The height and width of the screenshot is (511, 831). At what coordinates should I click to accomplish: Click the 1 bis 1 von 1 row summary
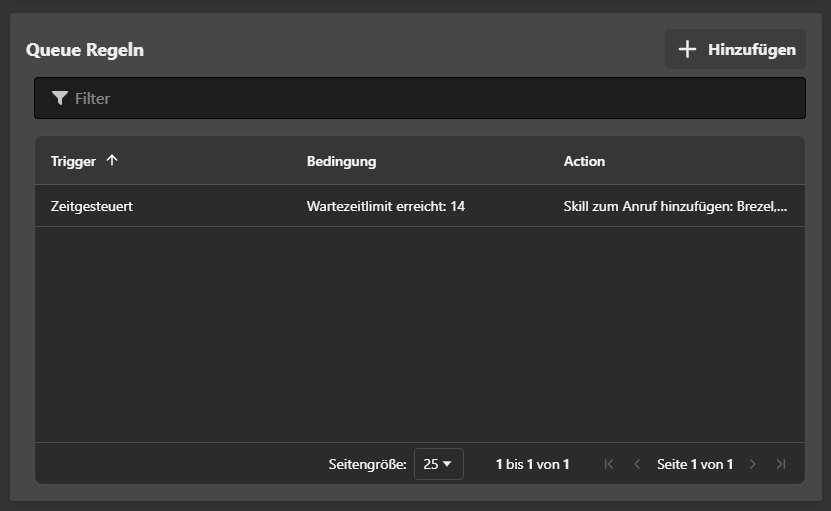[532, 464]
